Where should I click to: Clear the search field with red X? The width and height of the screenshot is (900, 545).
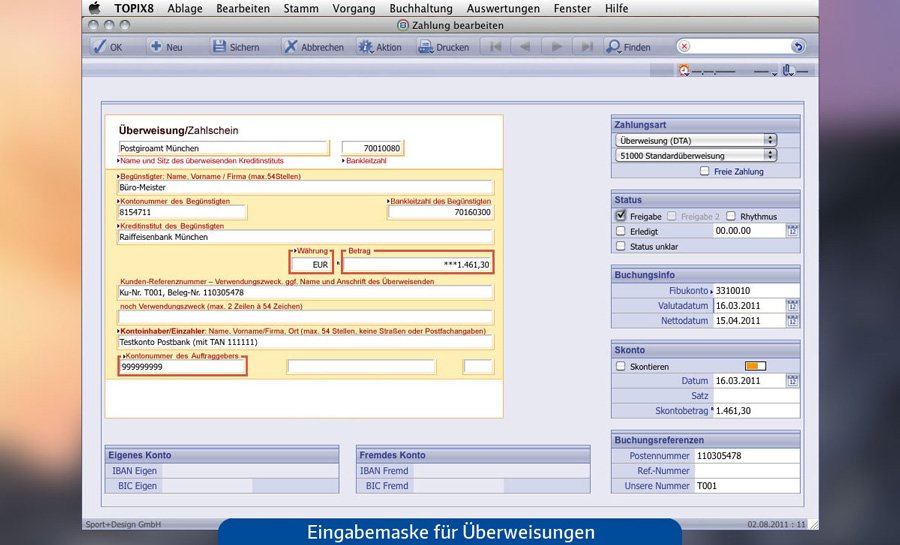[684, 46]
